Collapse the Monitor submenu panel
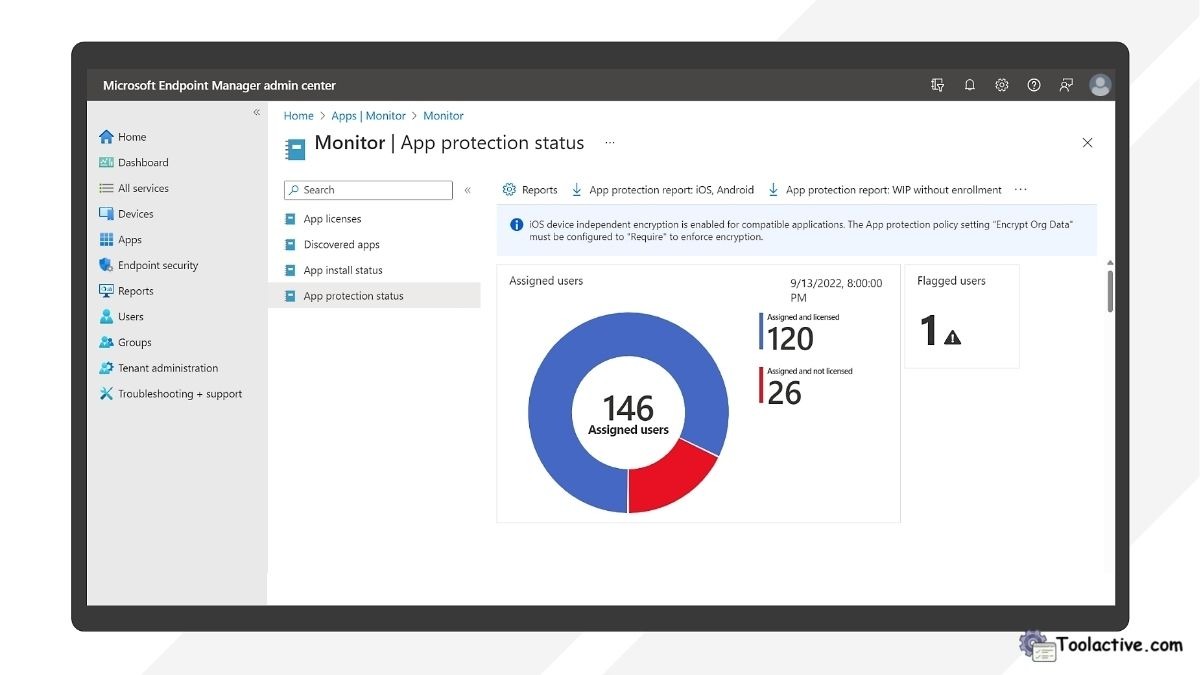Screen dimensions: 1200x675 click(467, 190)
